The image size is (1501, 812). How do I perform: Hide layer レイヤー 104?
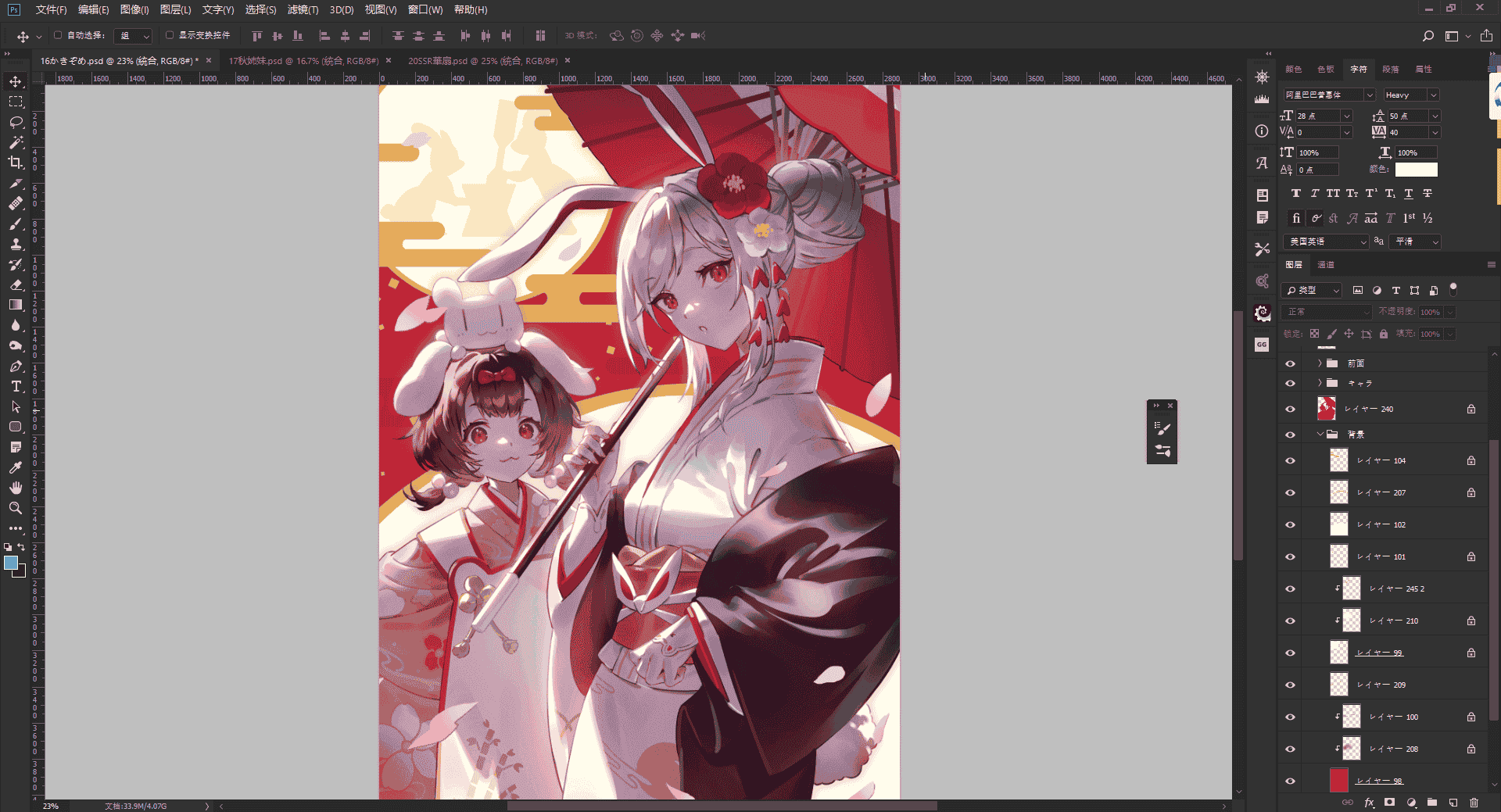(1290, 460)
